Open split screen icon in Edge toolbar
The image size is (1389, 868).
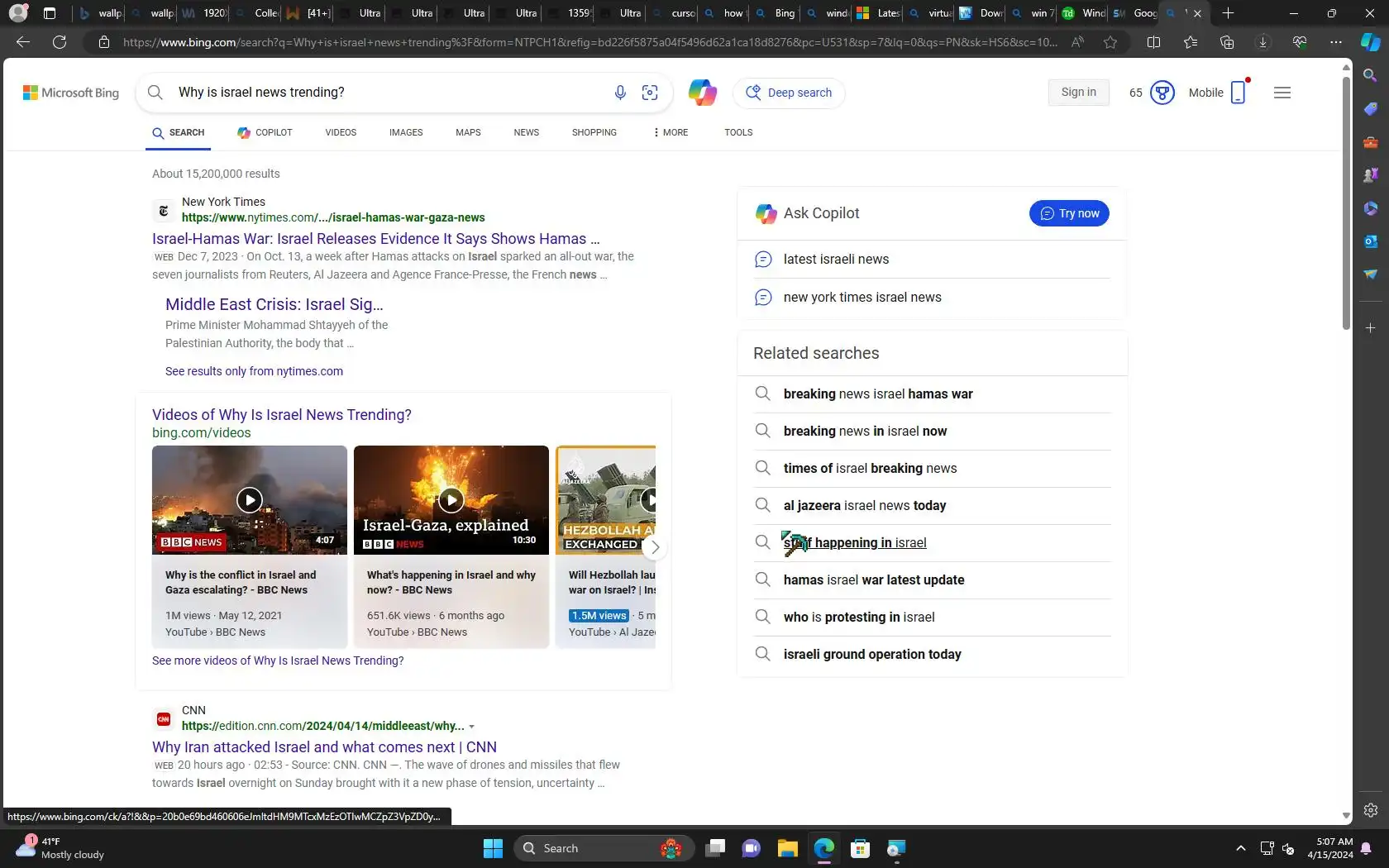coord(1153,42)
